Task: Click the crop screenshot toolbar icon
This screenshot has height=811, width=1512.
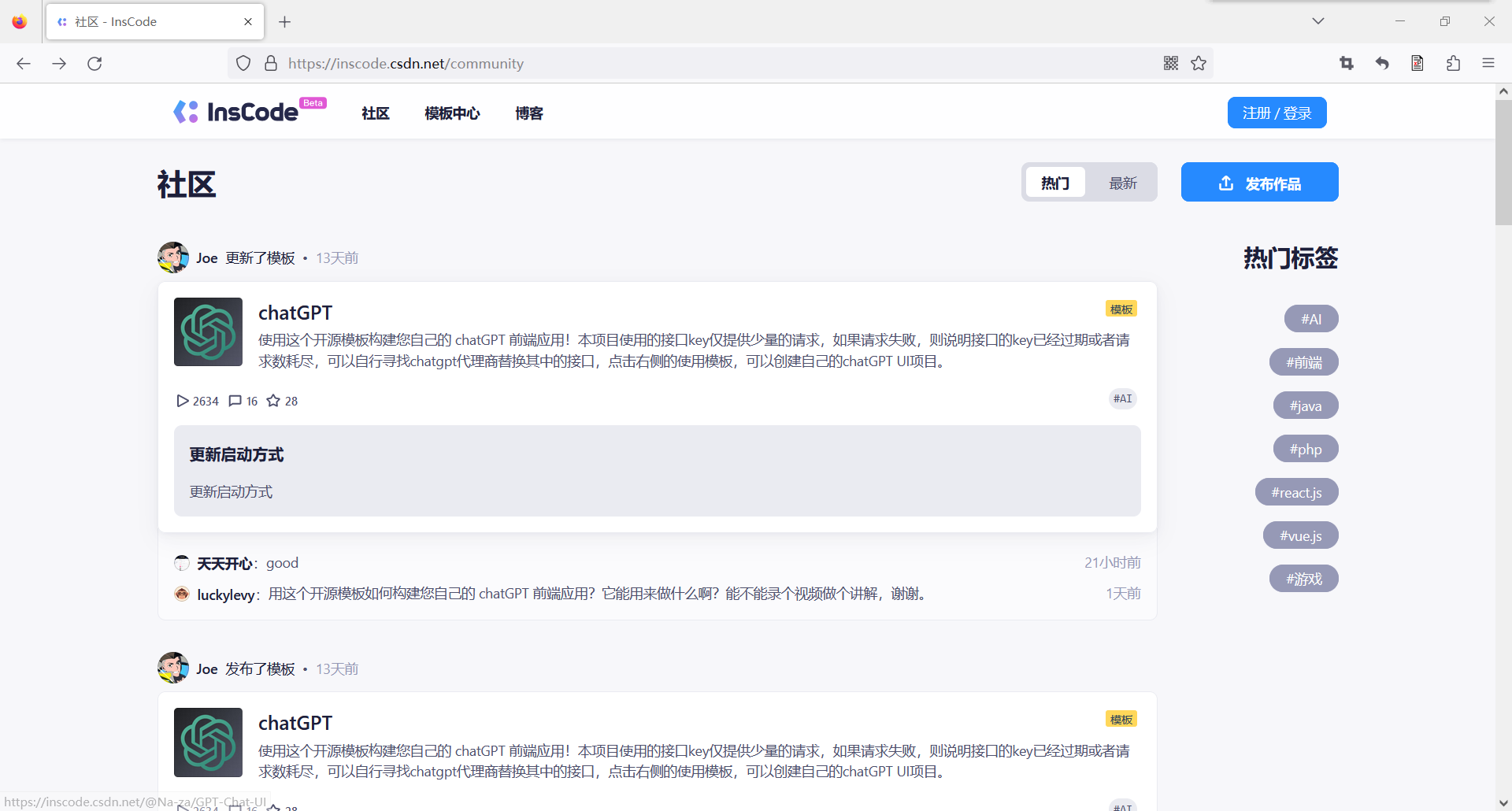Action: 1347,64
